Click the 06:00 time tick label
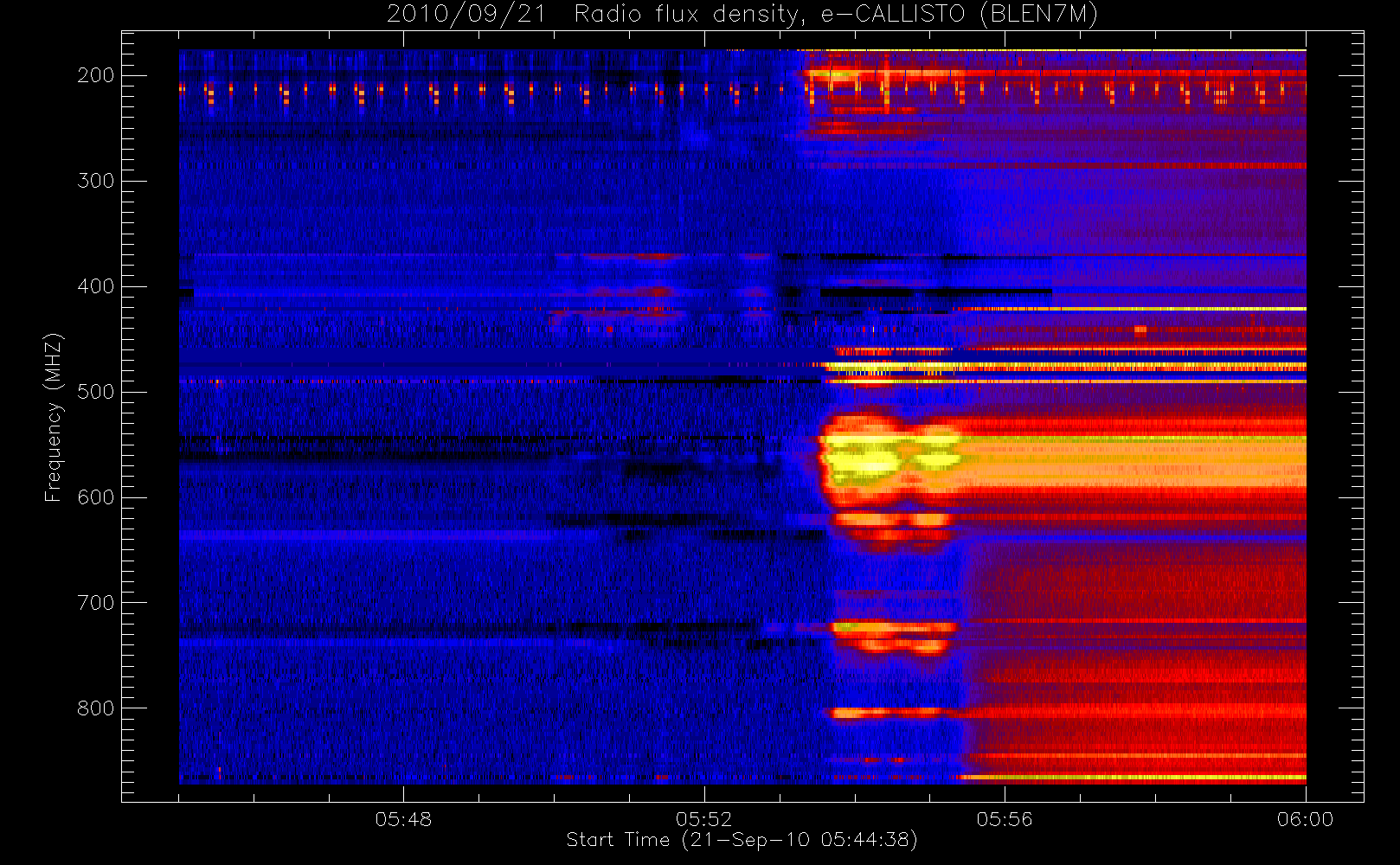 point(1305,819)
